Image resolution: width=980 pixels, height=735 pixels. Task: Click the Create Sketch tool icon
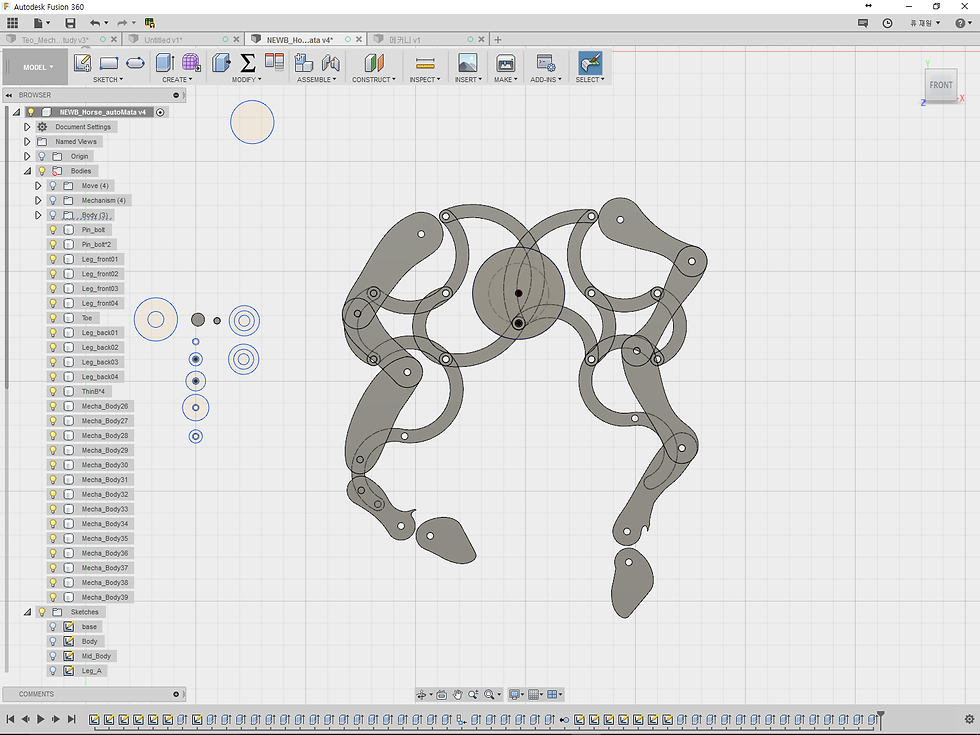[x=82, y=63]
